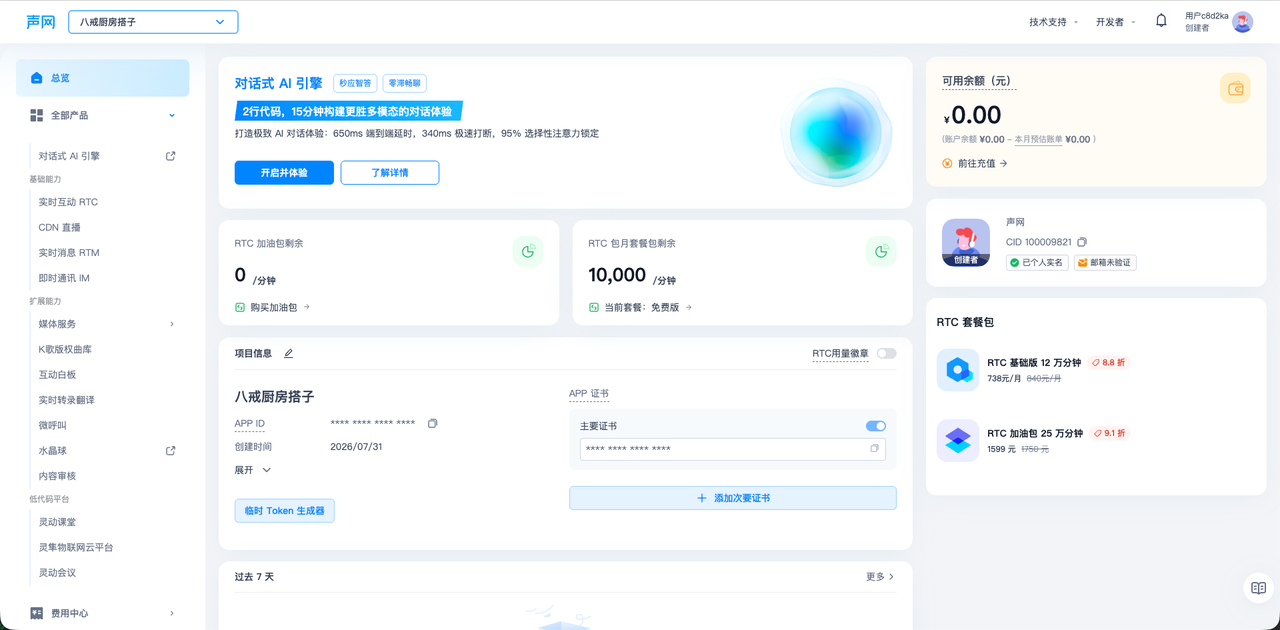
Task: Click 购买加油包 link
Action: point(279,308)
